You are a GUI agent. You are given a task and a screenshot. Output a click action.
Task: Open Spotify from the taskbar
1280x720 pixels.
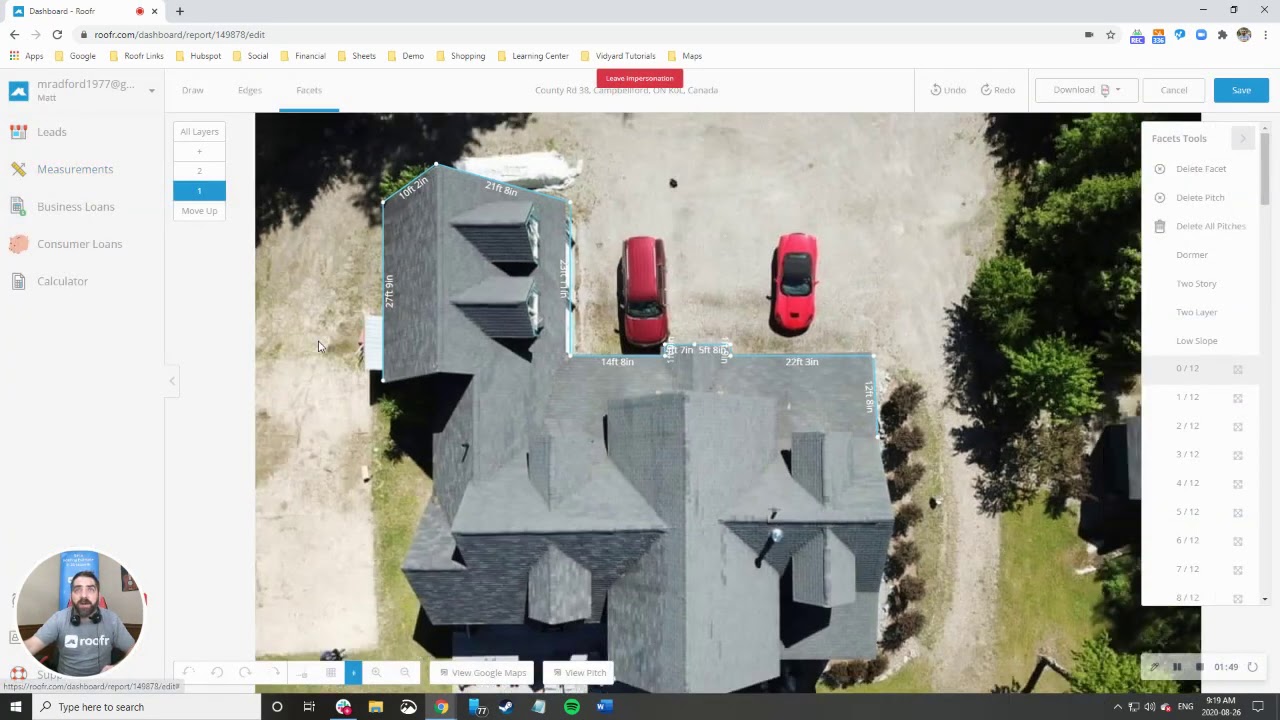coord(572,707)
